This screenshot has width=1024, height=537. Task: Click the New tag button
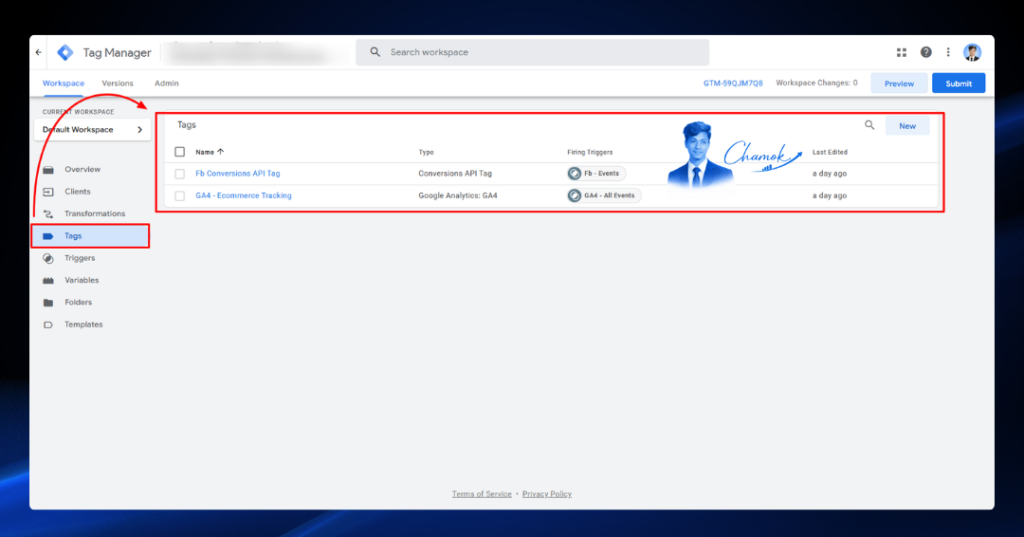[x=907, y=125]
